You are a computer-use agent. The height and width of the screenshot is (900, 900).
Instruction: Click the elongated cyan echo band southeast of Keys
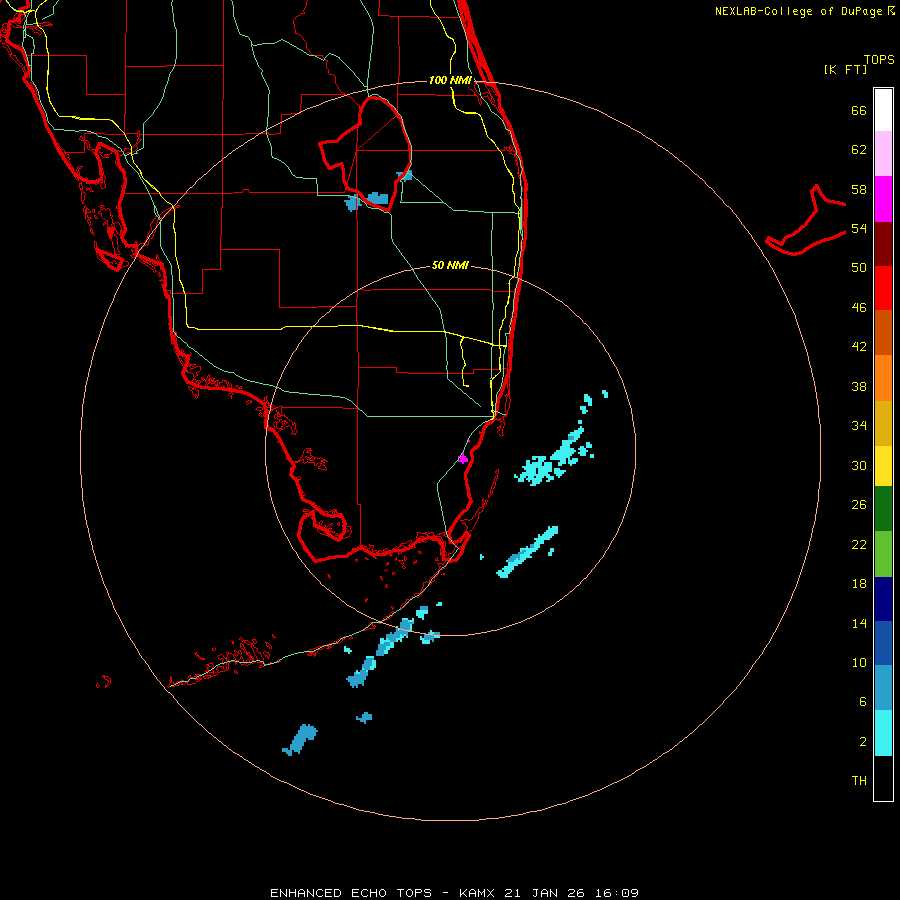click(x=527, y=552)
